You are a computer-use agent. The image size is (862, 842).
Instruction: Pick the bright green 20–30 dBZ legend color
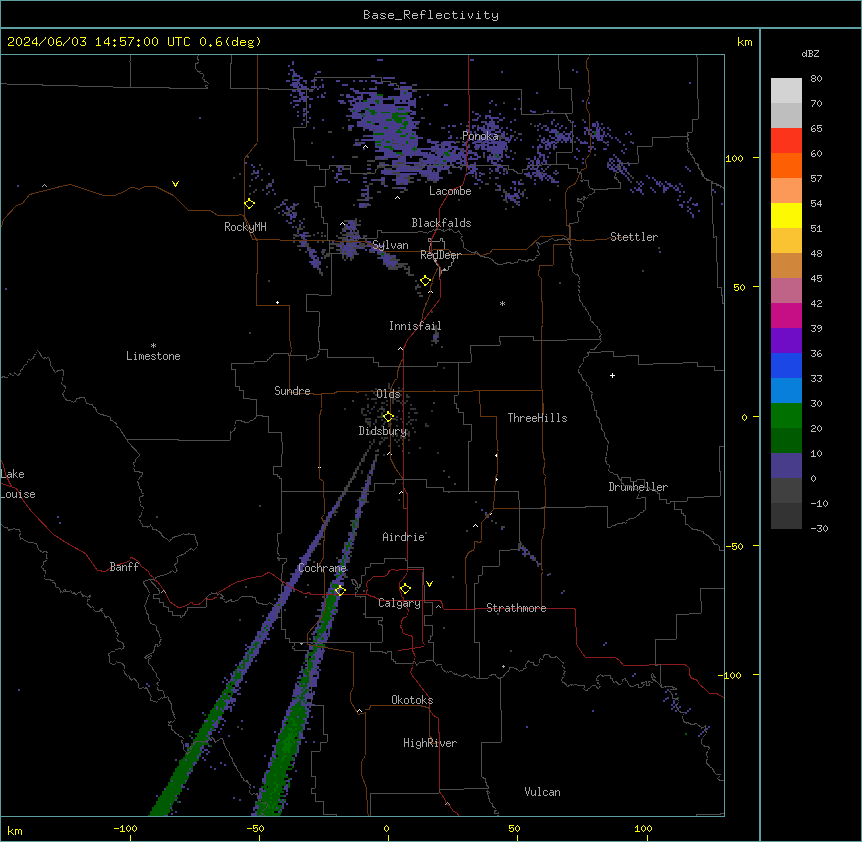click(786, 416)
